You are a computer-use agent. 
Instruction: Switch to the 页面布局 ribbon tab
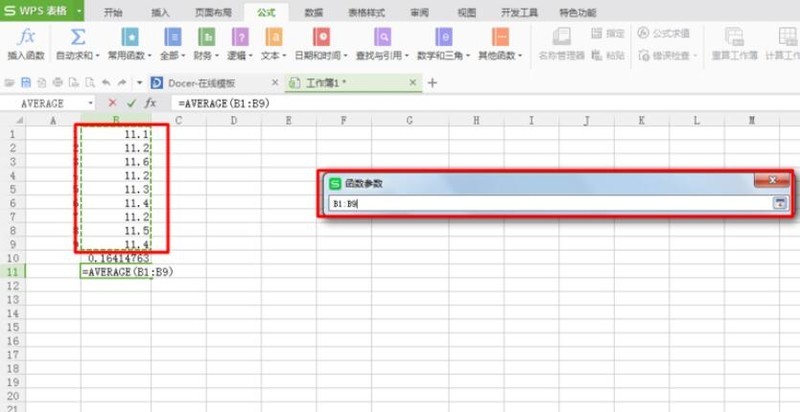pyautogui.click(x=213, y=13)
